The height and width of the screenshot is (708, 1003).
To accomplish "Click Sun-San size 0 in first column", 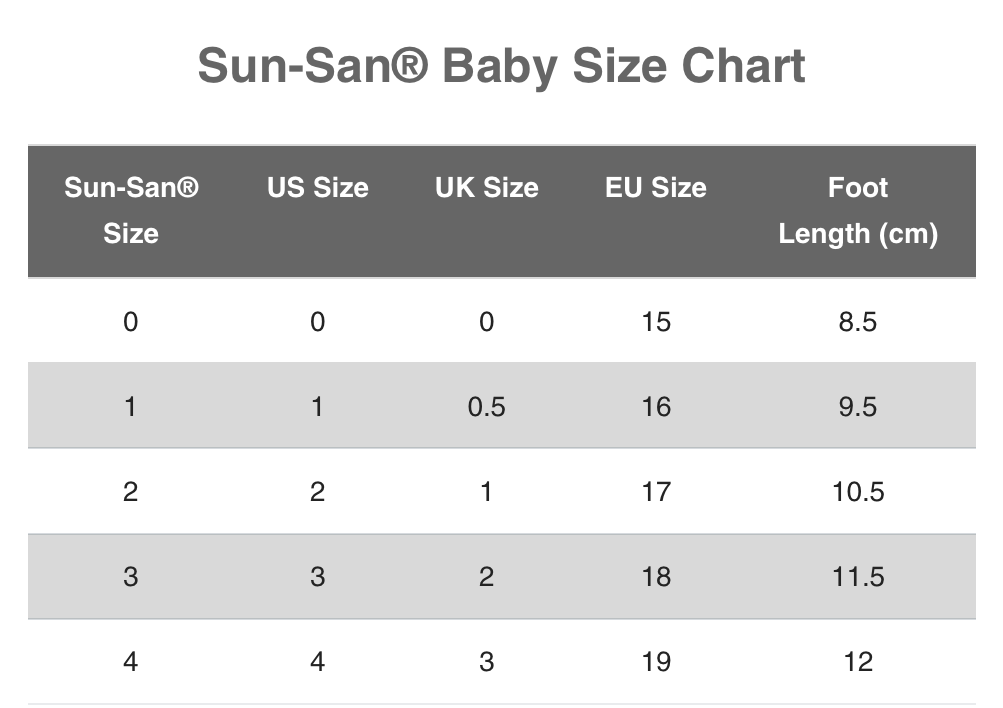I will 130,322.
